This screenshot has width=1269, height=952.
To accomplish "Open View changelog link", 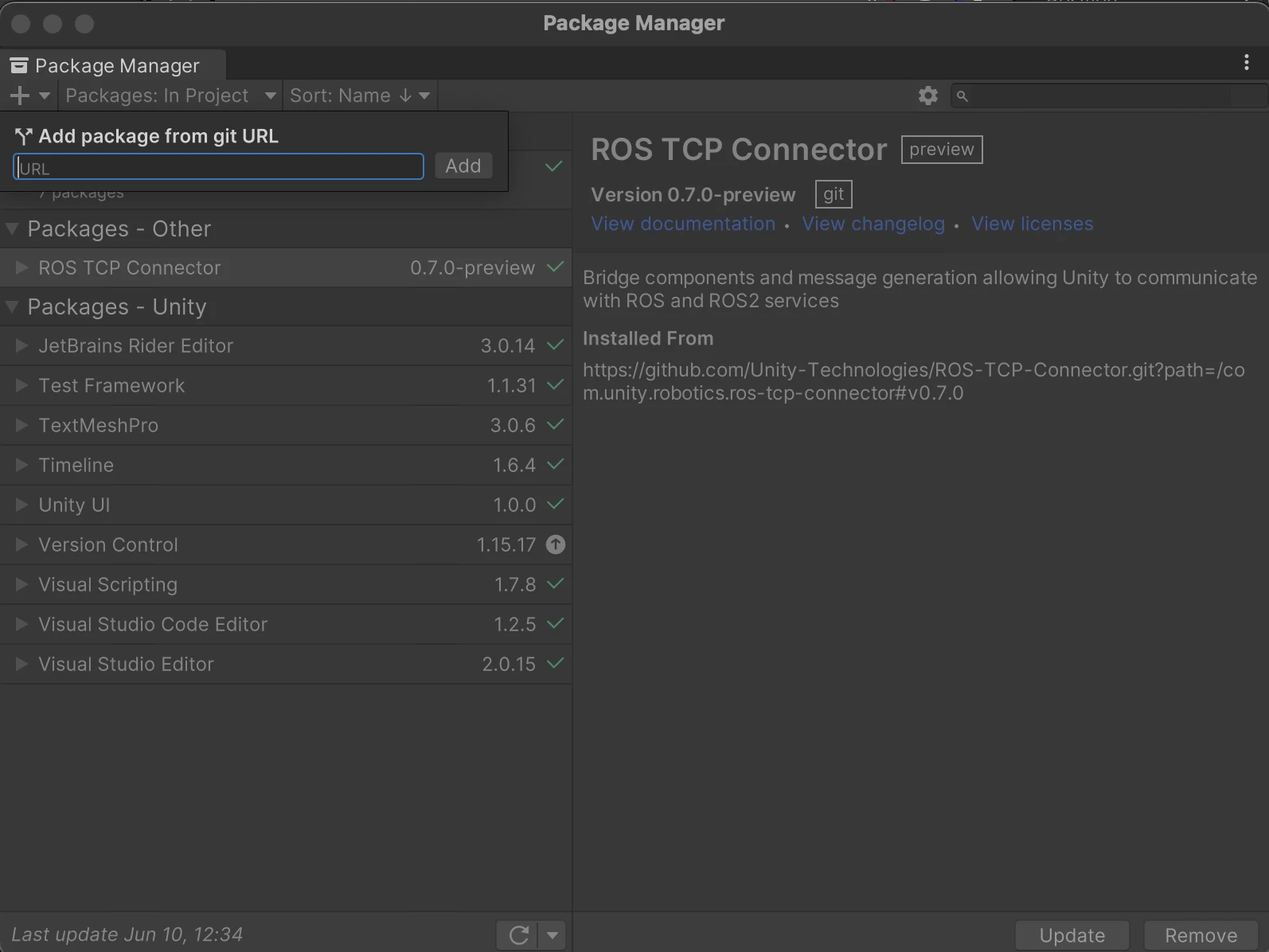I will [x=873, y=224].
